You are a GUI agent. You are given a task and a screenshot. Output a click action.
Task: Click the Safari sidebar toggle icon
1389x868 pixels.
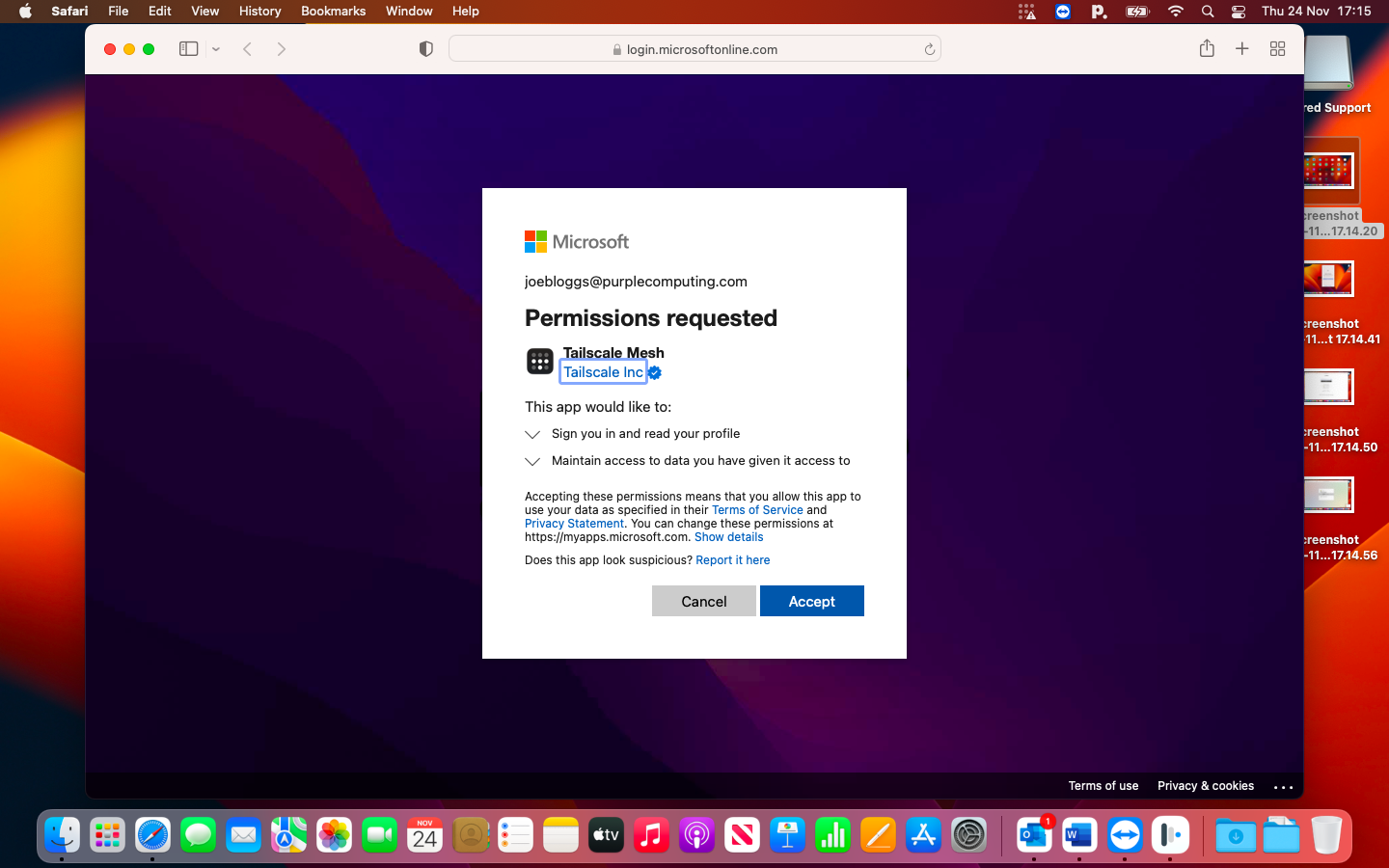tap(188, 49)
